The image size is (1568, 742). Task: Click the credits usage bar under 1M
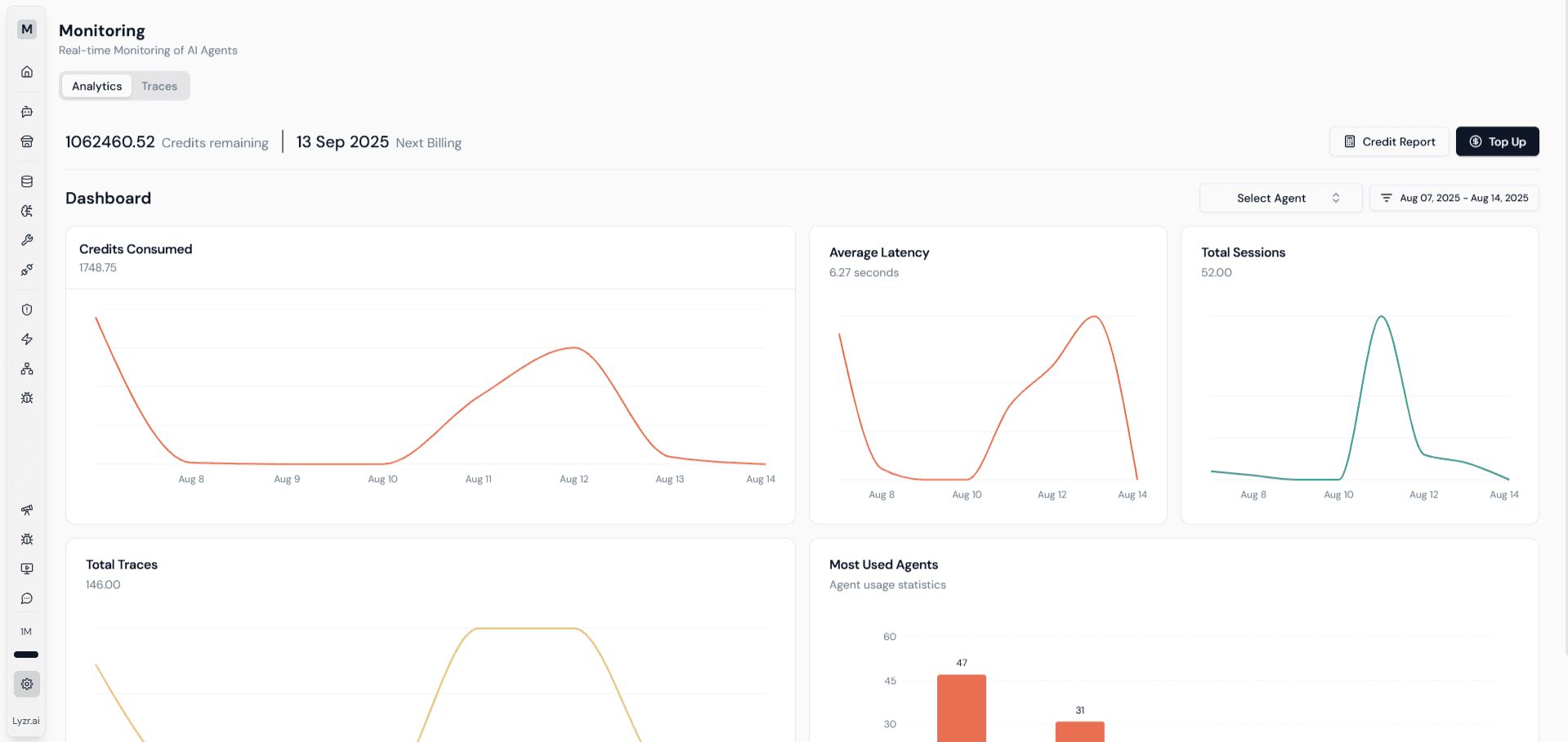pos(26,655)
